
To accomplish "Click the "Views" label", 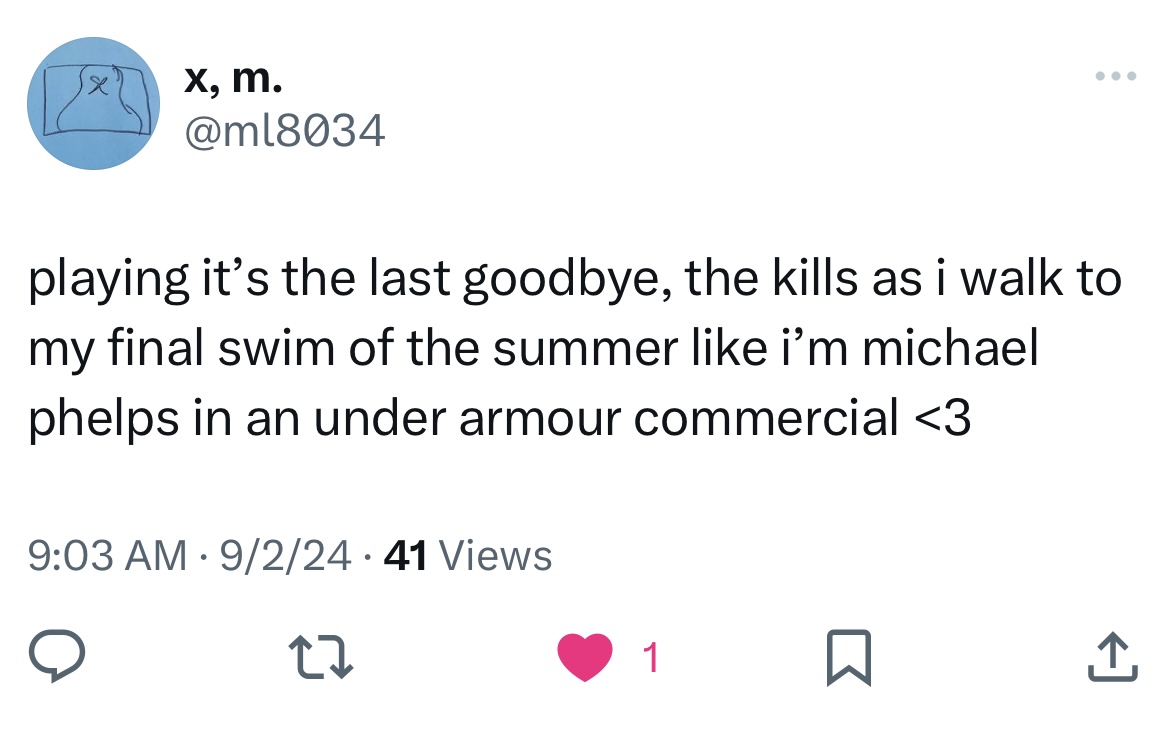I will tap(495, 555).
